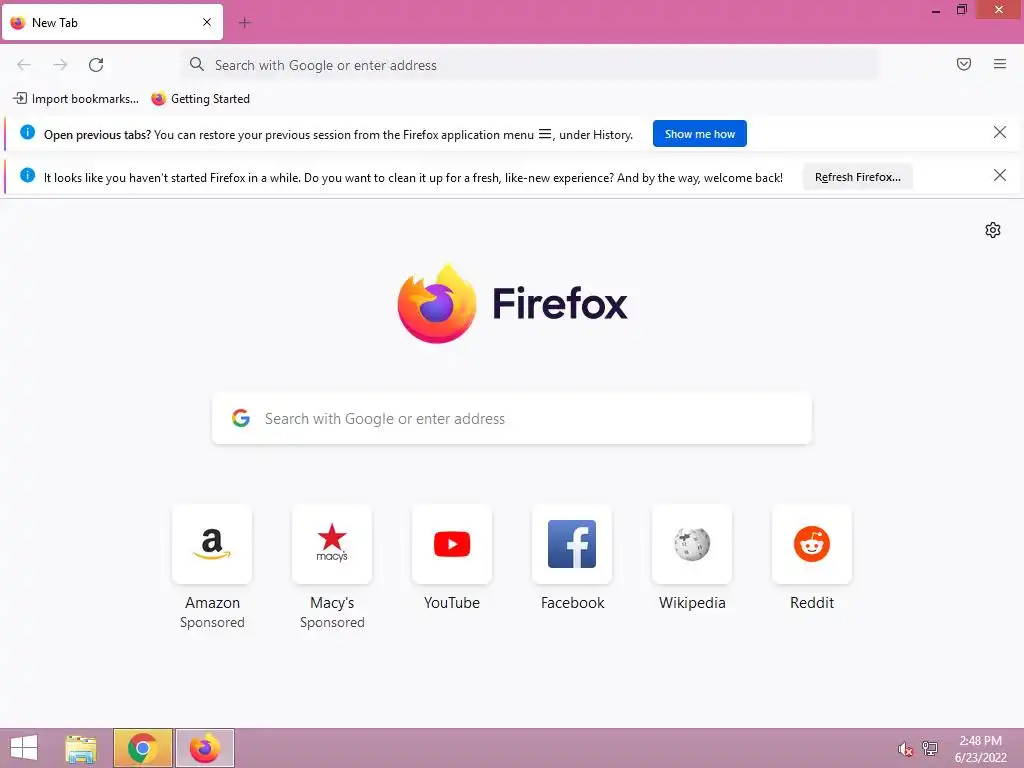The width and height of the screenshot is (1024, 768).
Task: Go back using the back arrow
Action: pos(24,65)
